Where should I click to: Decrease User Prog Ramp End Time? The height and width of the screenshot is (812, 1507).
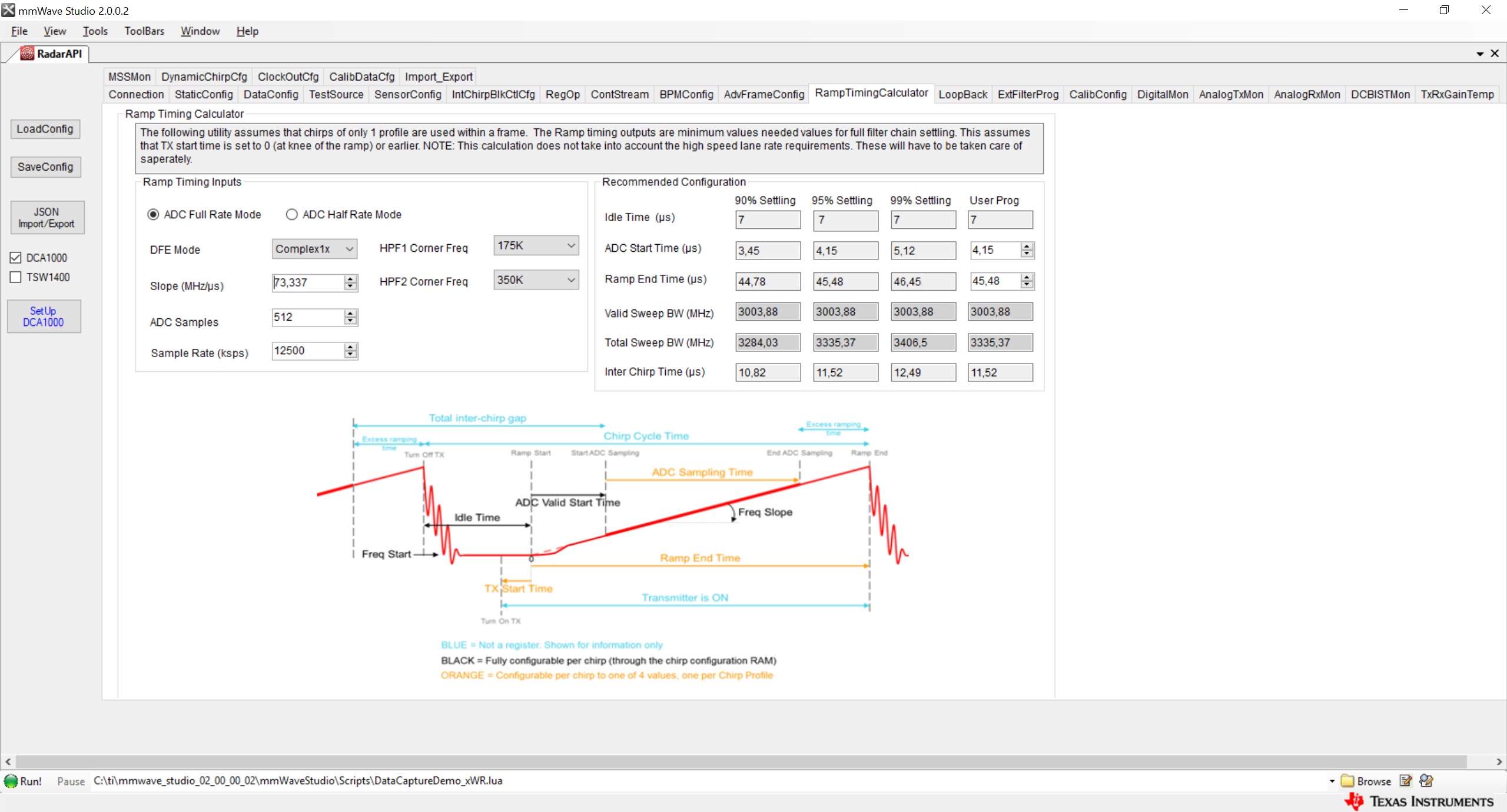(x=1027, y=285)
